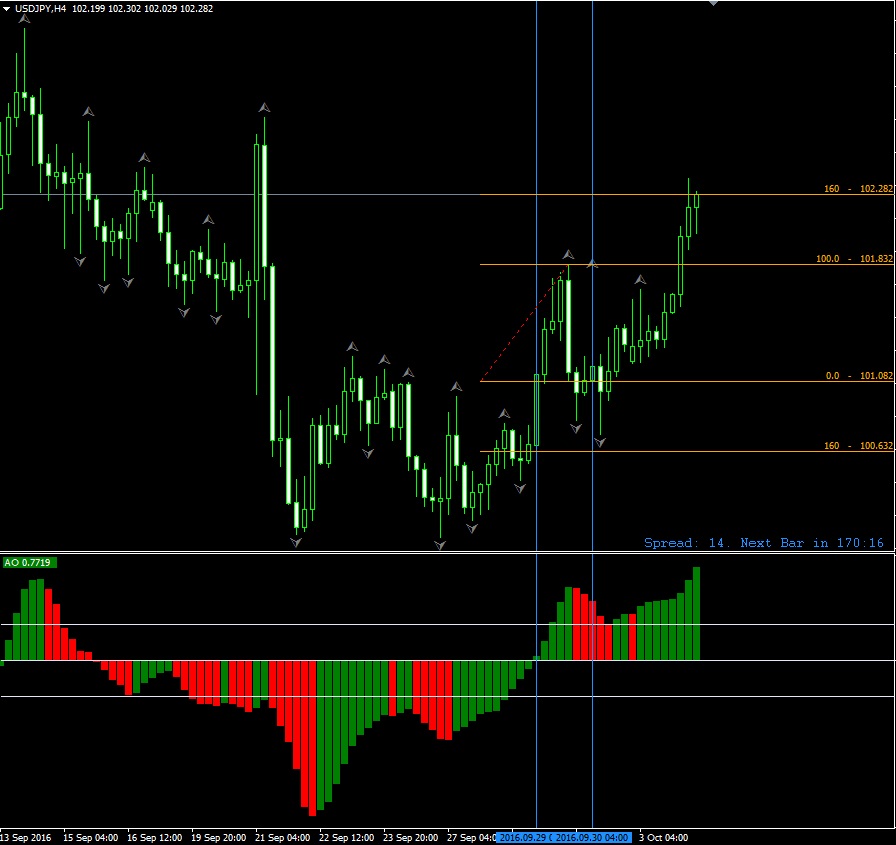
Task: Click the 19 Sep 20:00 time axis label
Action: (218, 838)
